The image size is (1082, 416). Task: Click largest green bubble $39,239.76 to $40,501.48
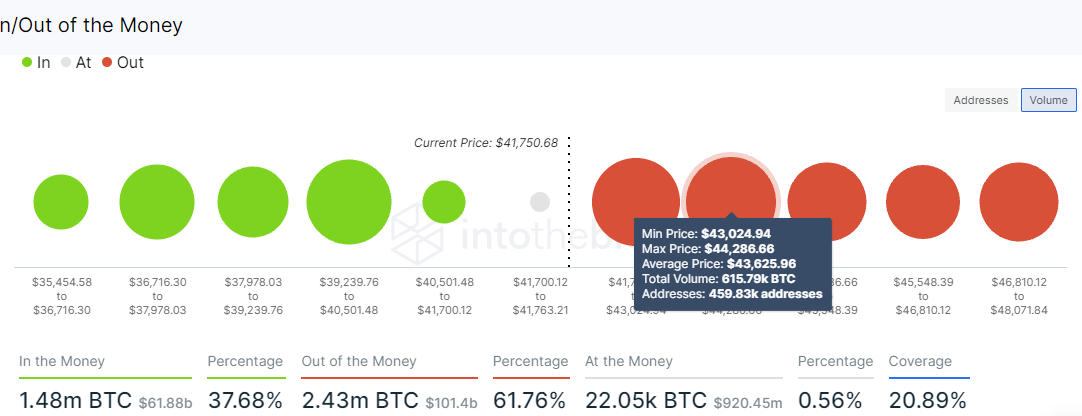(349, 202)
